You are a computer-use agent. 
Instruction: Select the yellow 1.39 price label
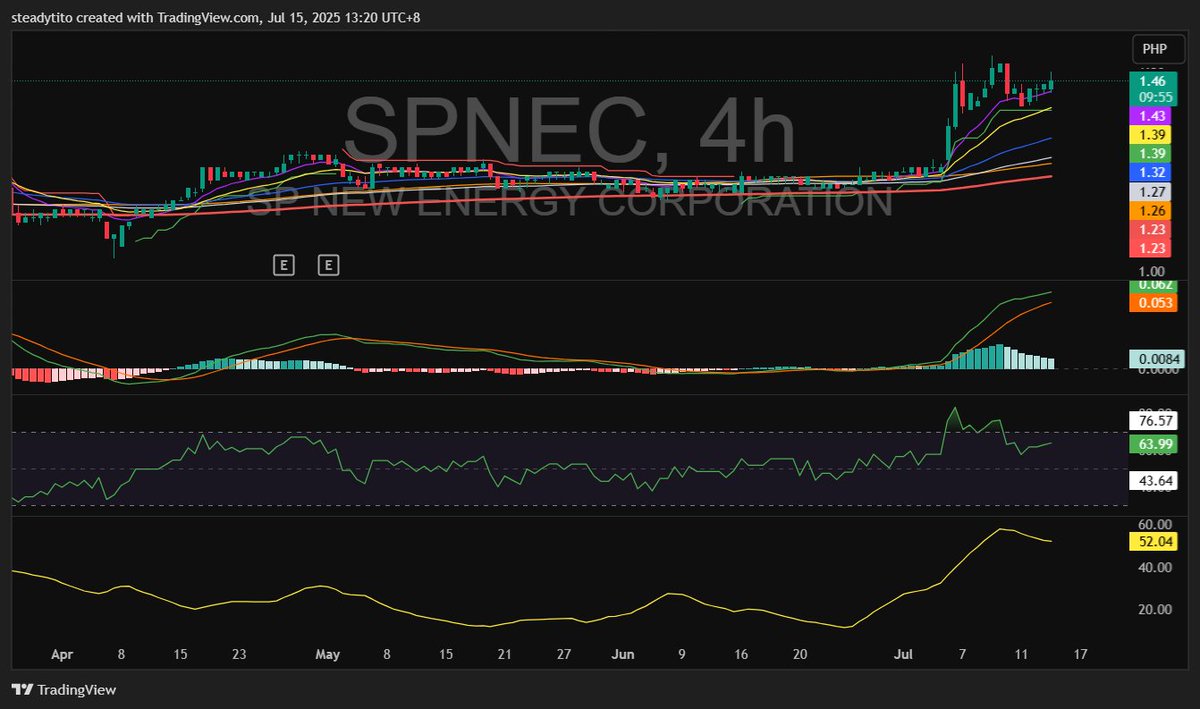pyautogui.click(x=1152, y=134)
